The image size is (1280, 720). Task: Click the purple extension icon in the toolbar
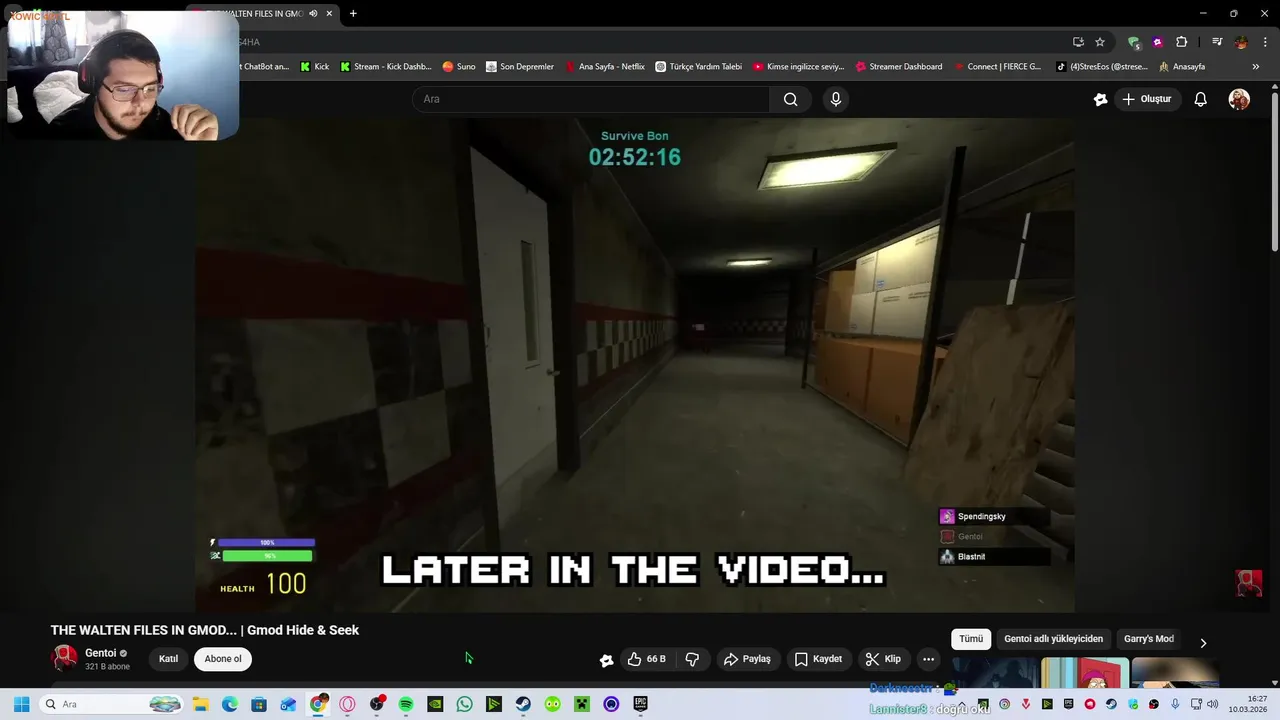coord(1158,42)
